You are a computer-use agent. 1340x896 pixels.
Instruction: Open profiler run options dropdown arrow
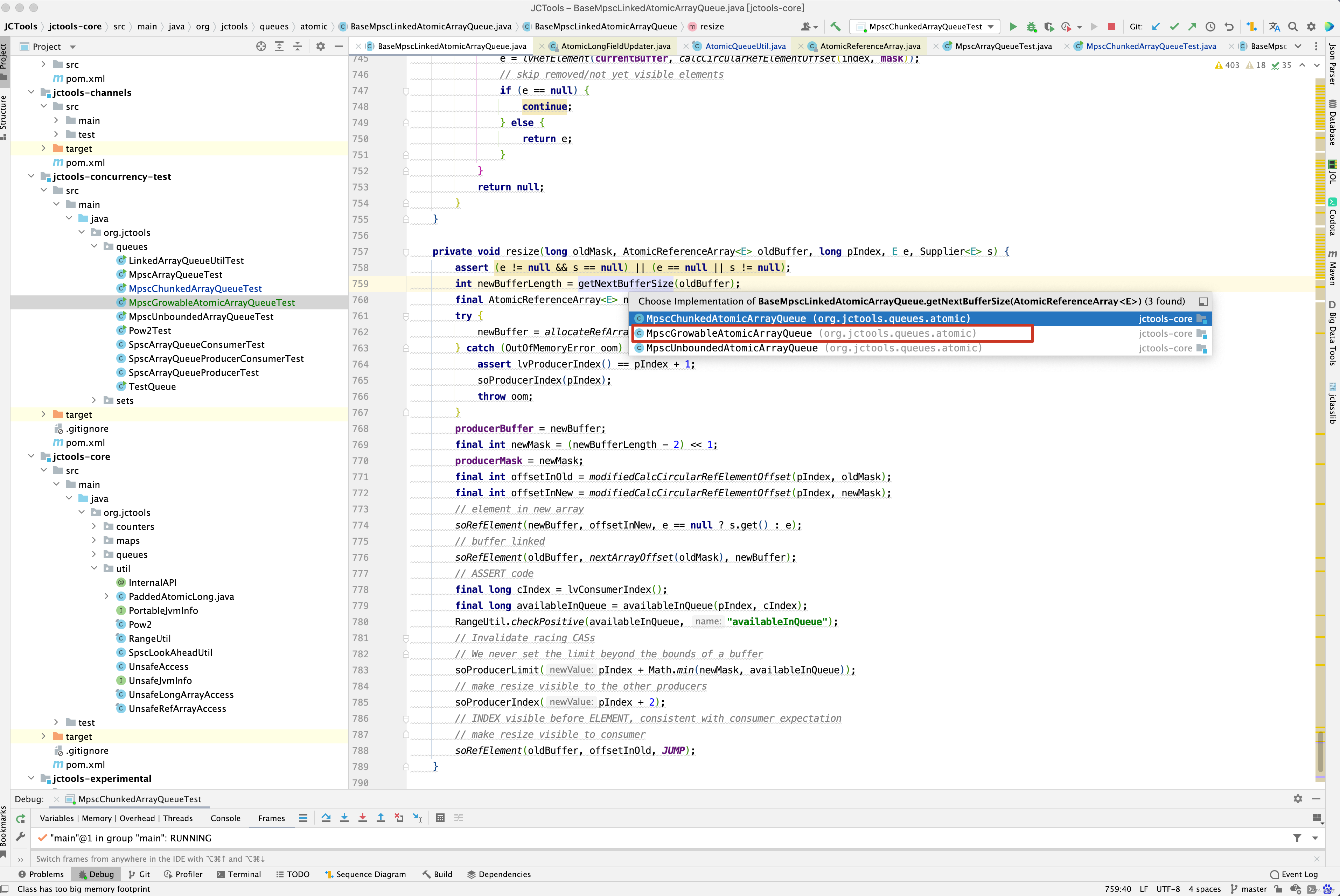tap(1080, 27)
